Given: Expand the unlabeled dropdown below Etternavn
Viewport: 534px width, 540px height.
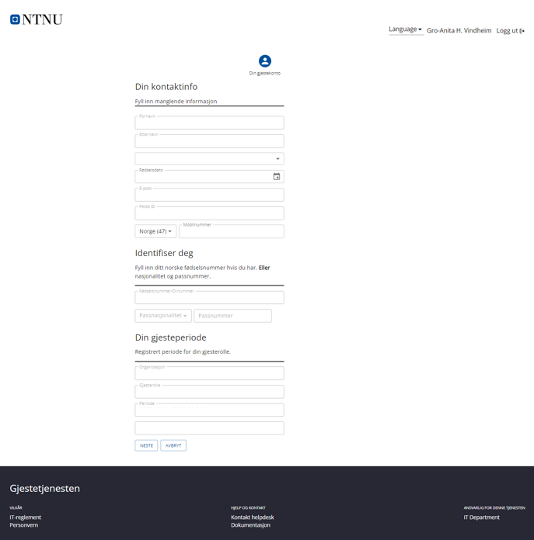Looking at the screenshot, I should pos(209,159).
